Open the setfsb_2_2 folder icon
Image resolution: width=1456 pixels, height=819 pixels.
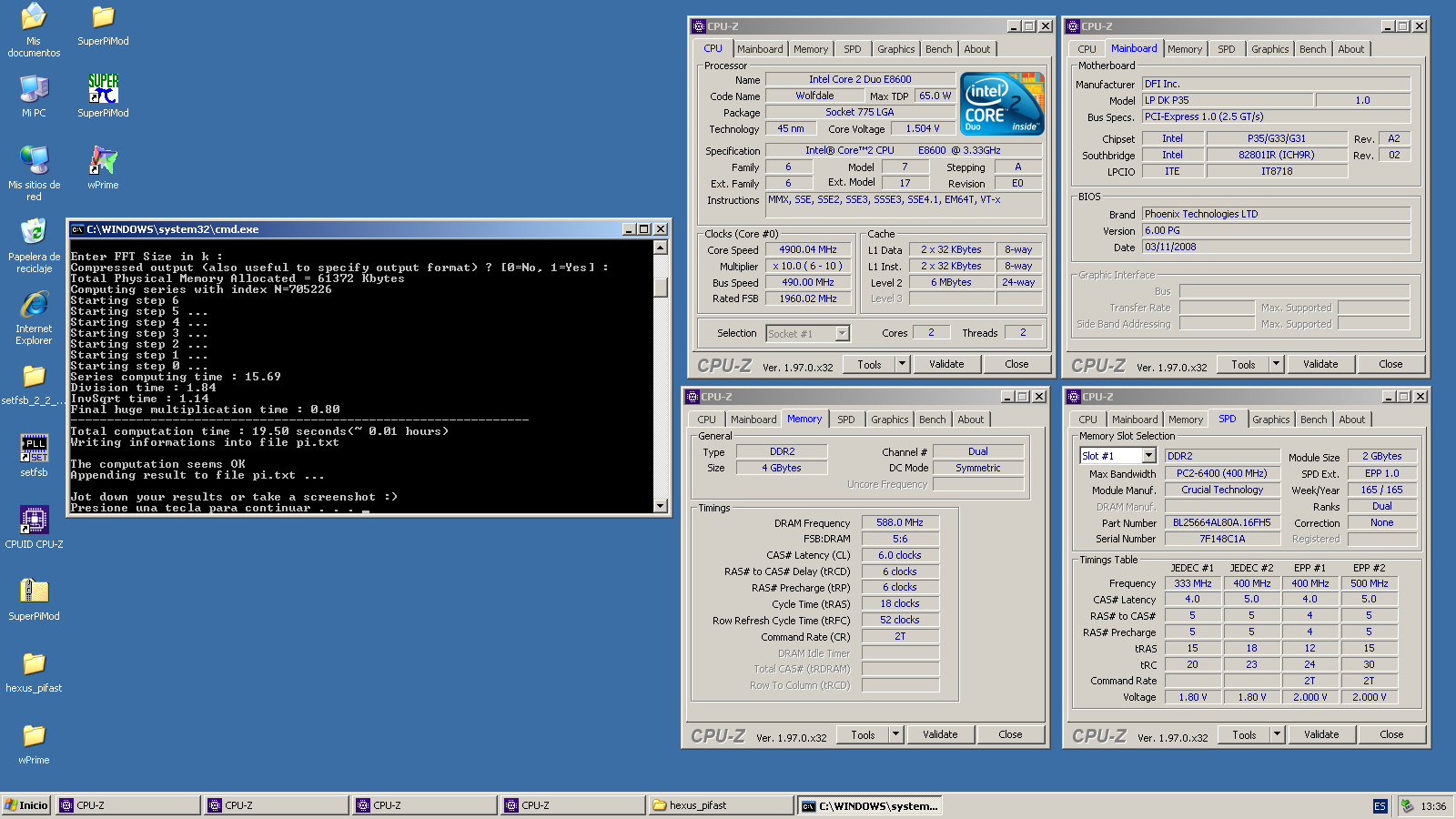[x=34, y=376]
